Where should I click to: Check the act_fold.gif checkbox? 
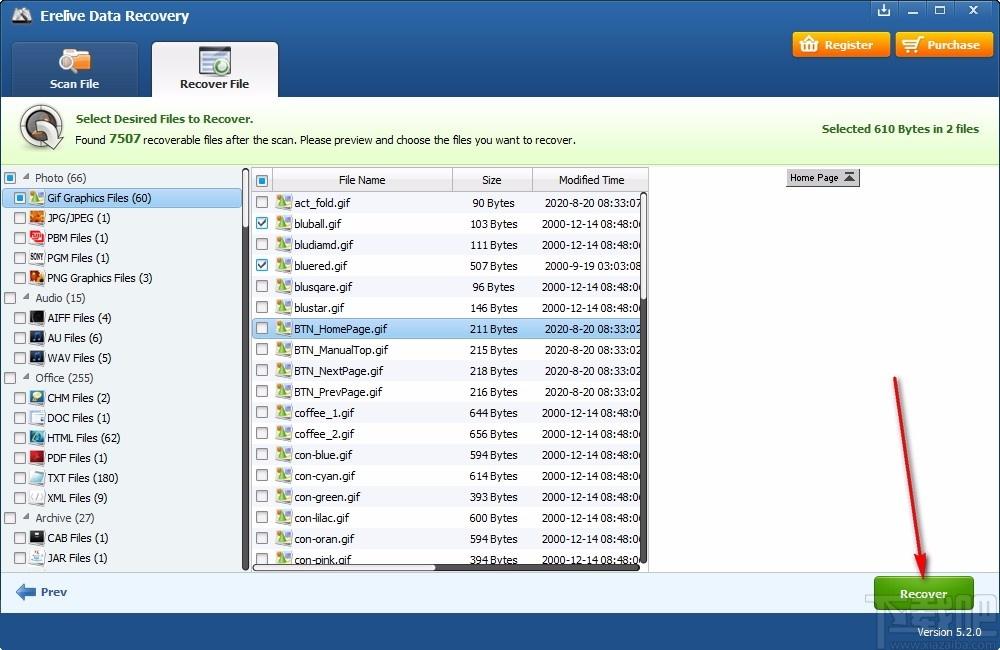[262, 202]
